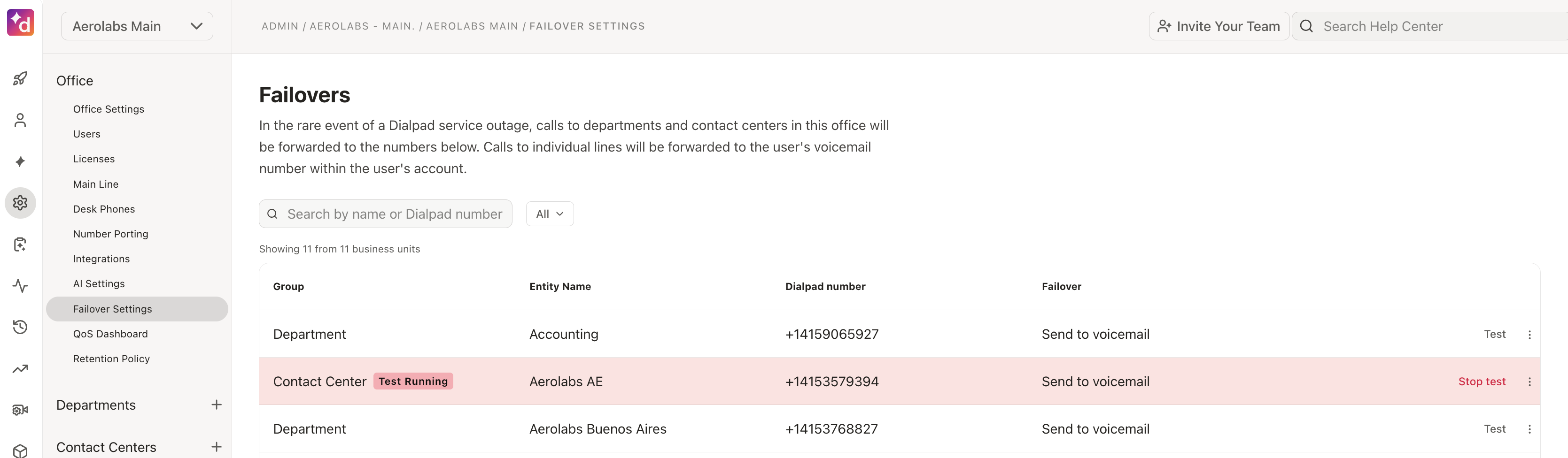Click Test for Aerolabs Buenos Aires
This screenshot has height=458, width=1568.
(1494, 429)
